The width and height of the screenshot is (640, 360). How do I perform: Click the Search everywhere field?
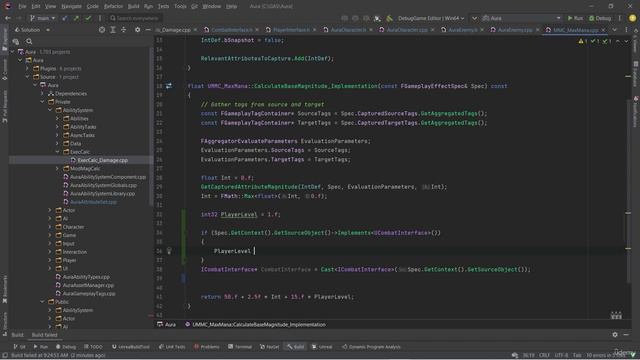click(x=135, y=18)
